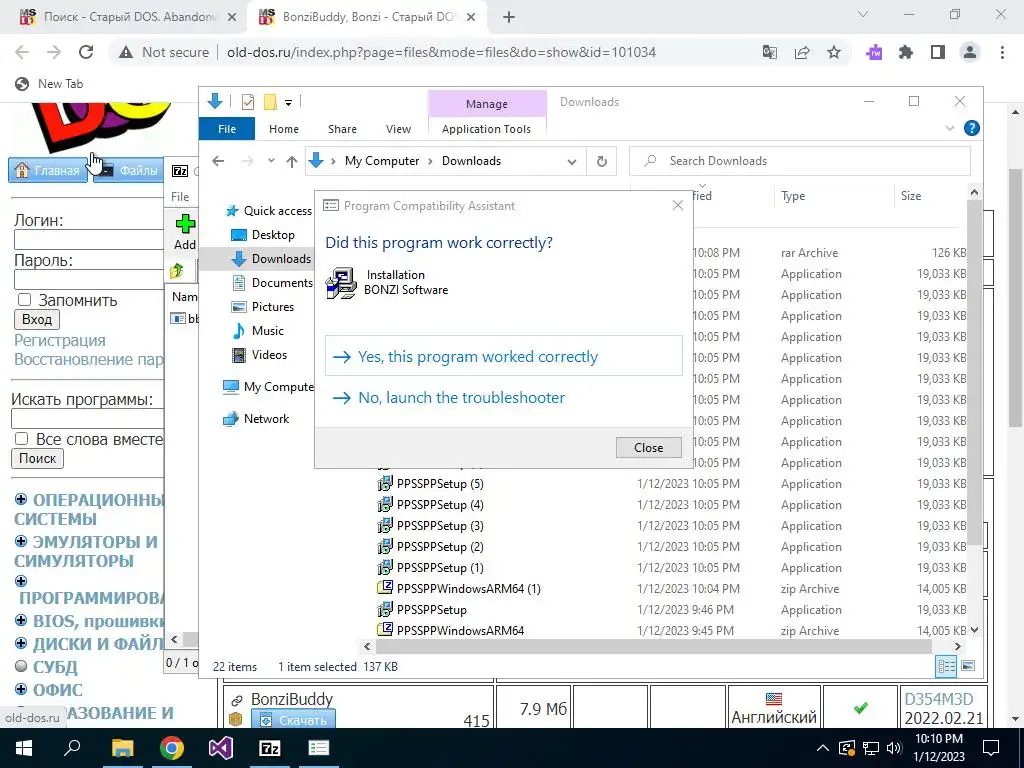1024x768 pixels.
Task: Click the Логин input field
Action: 89,240
